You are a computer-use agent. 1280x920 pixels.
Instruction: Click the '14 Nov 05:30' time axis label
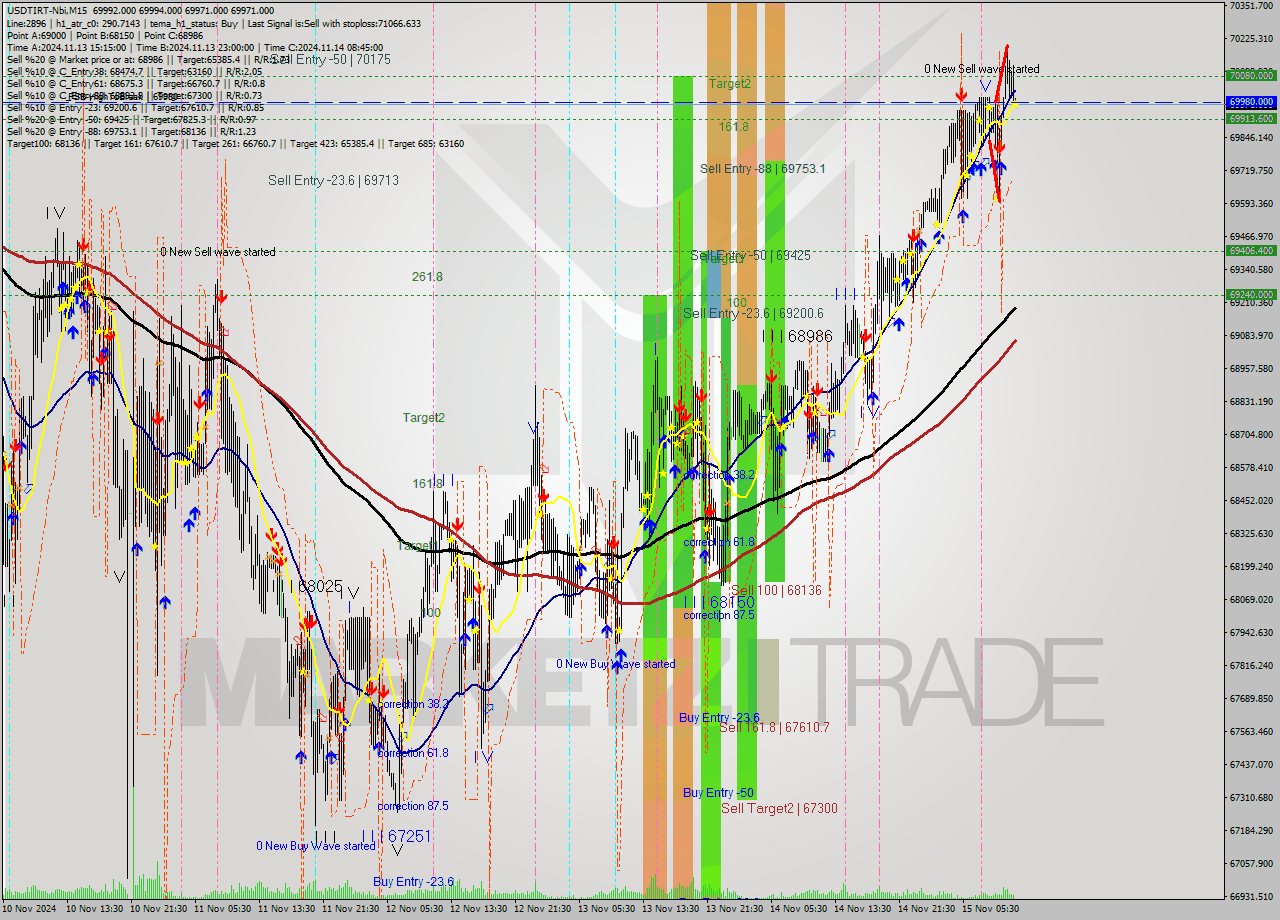pyautogui.click(x=798, y=909)
